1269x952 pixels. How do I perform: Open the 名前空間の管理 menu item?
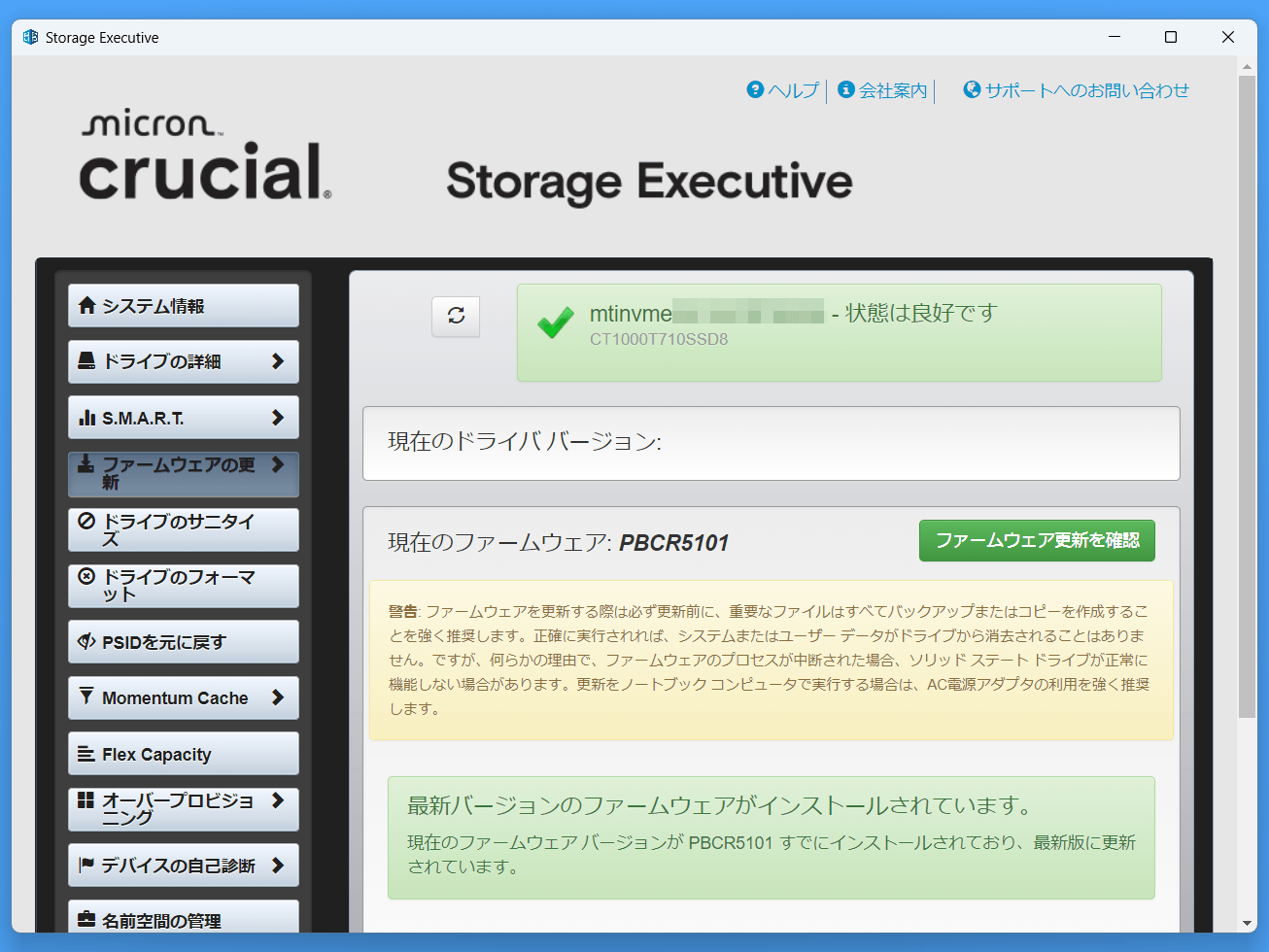pos(184,917)
